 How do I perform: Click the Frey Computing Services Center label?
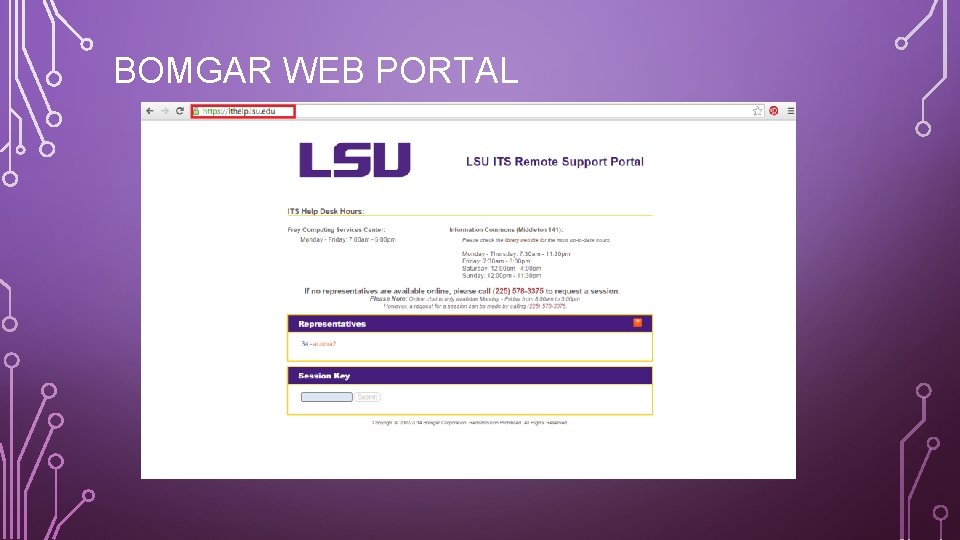point(336,230)
